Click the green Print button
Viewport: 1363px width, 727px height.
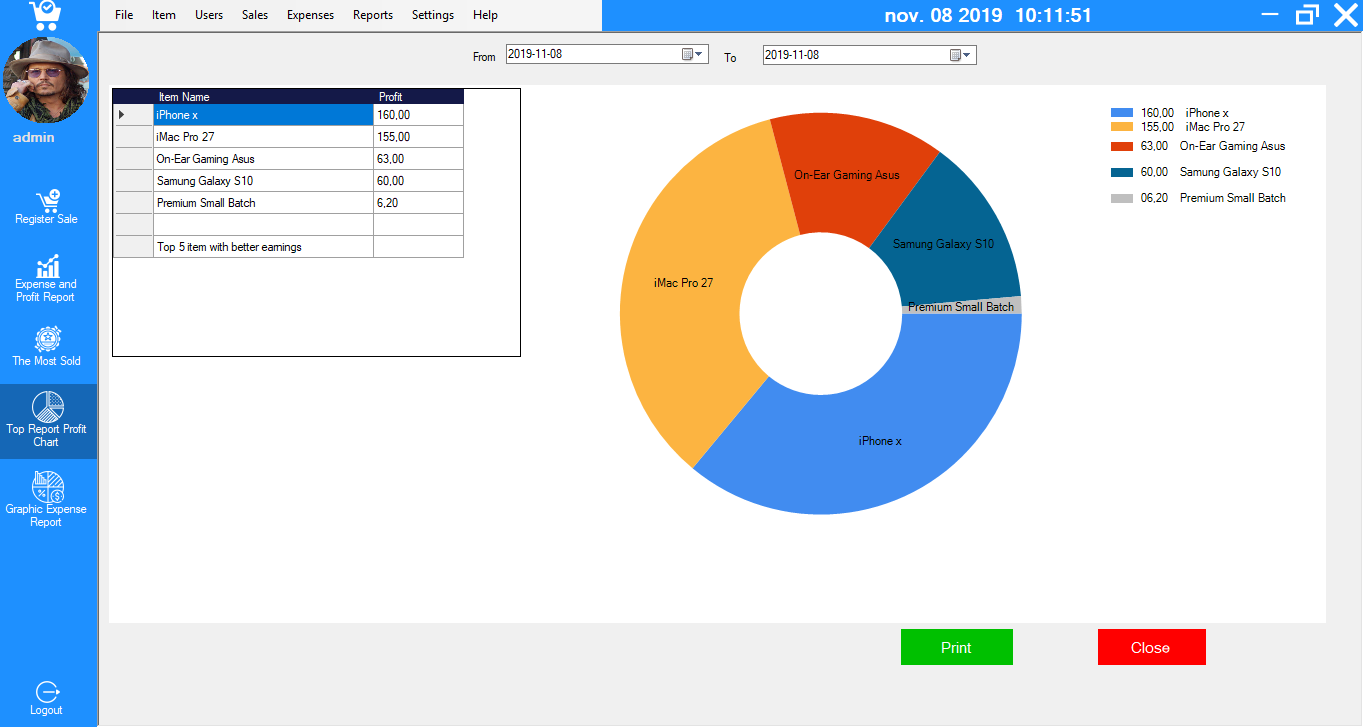coord(956,647)
